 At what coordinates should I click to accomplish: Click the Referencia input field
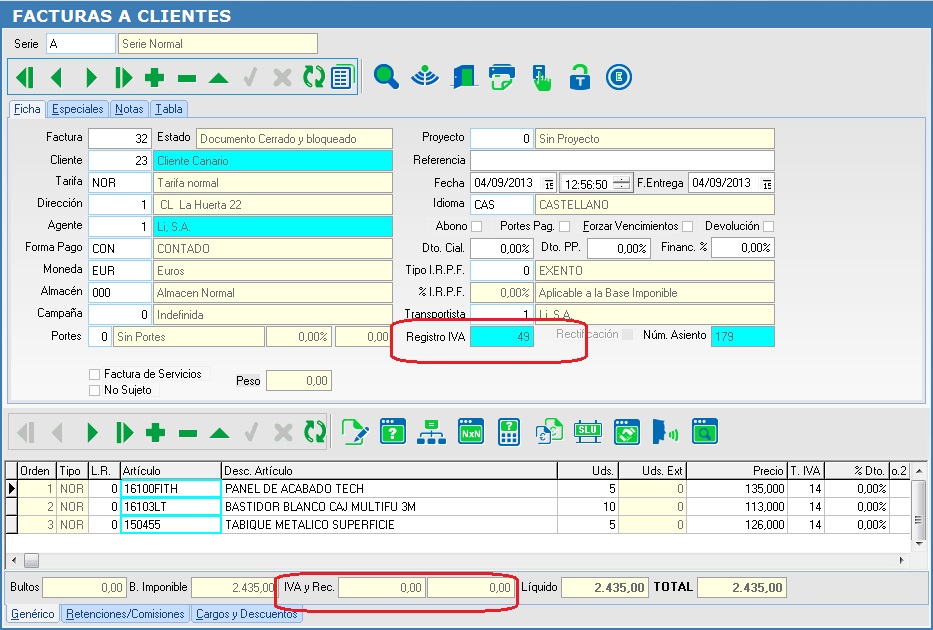(622, 161)
